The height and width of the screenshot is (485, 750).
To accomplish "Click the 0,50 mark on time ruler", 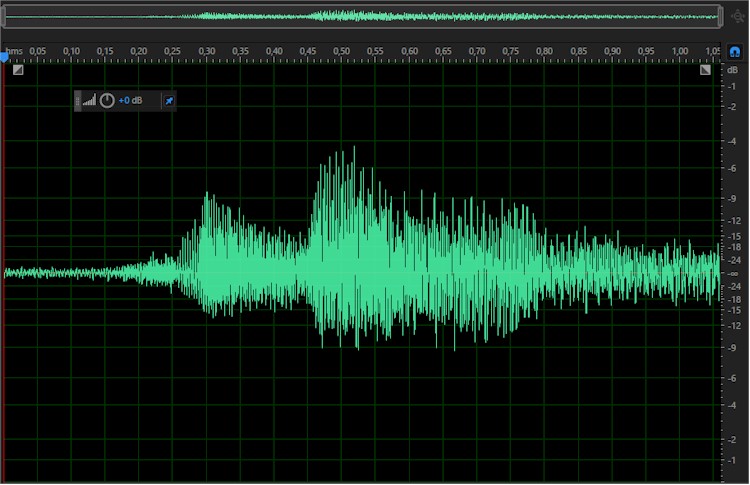I will [342, 51].
